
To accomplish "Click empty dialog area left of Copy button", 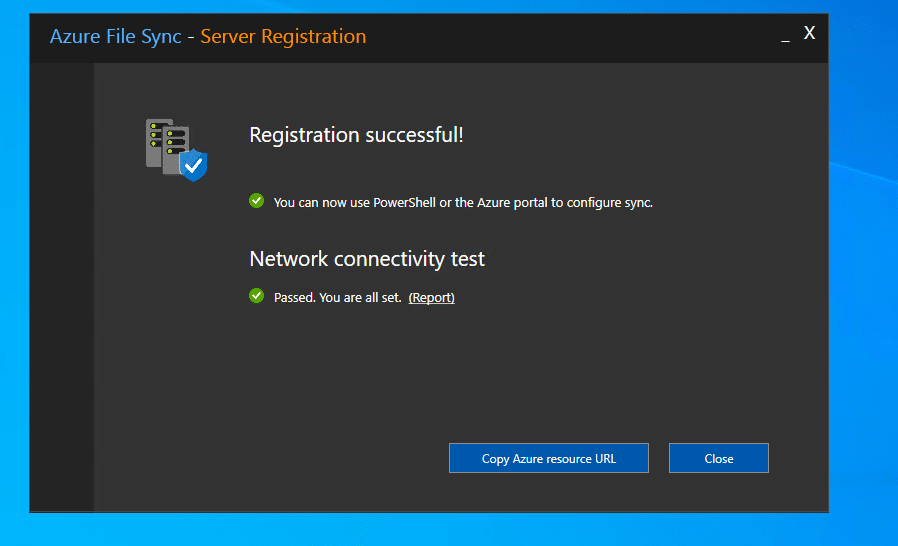I will (300, 458).
